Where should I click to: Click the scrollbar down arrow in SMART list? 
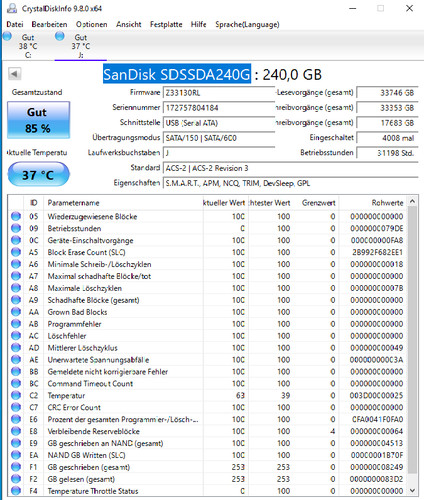pyautogui.click(x=413, y=491)
